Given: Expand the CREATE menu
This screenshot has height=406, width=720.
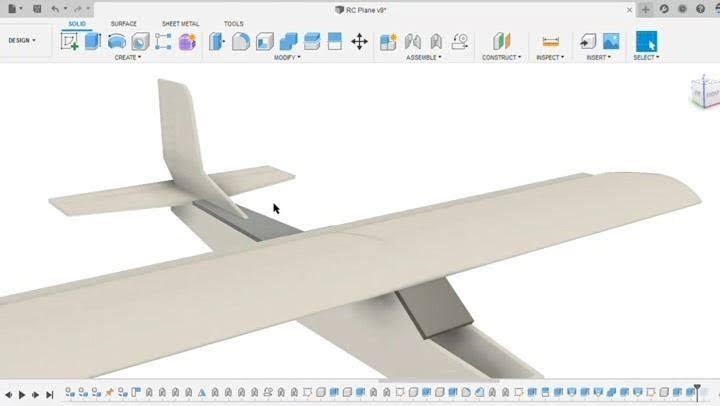Looking at the screenshot, I should point(128,57).
